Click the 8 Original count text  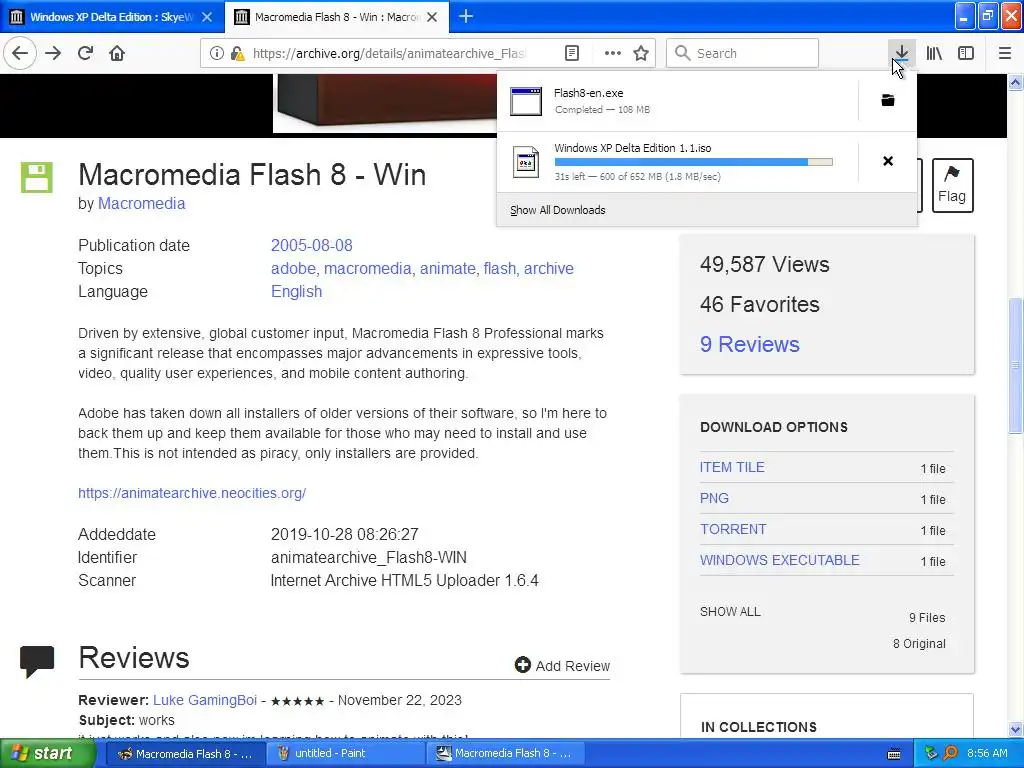[x=920, y=644]
